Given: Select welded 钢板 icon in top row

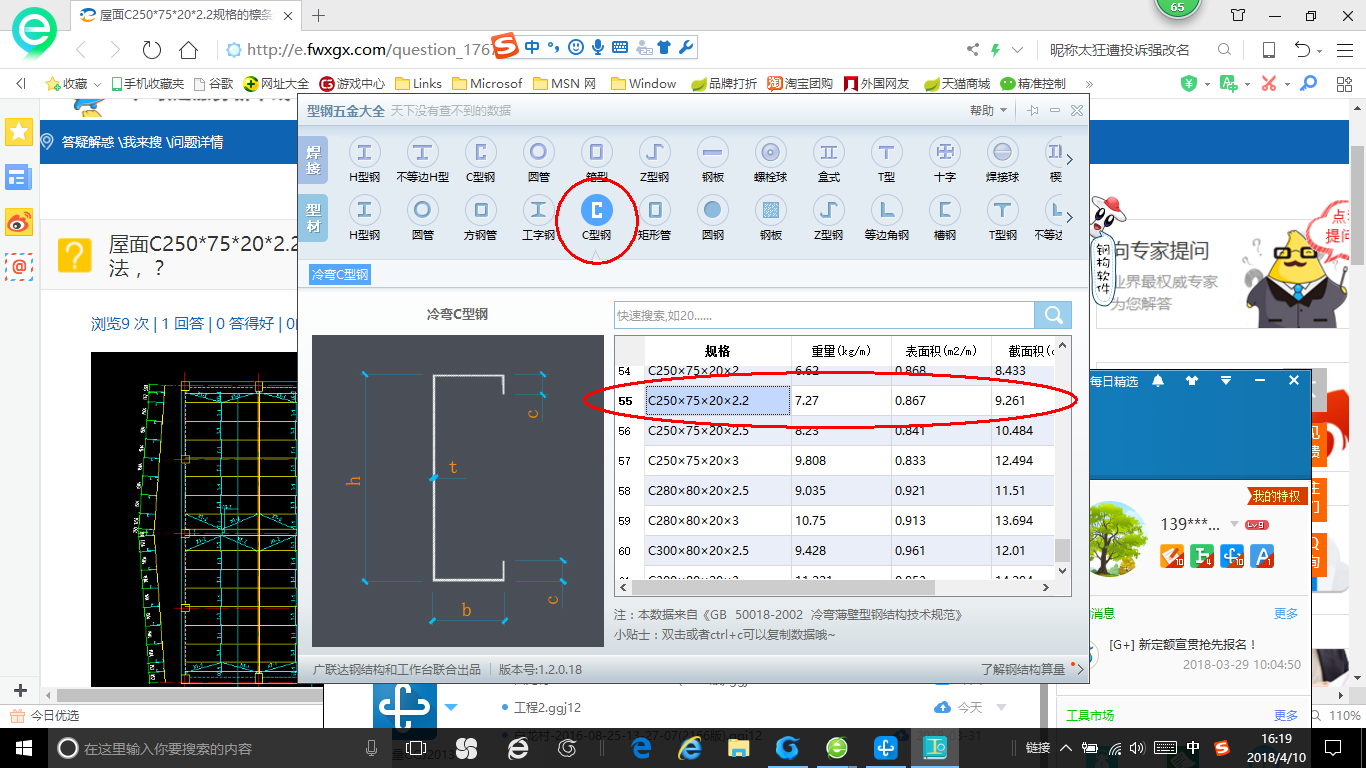Looking at the screenshot, I should [x=712, y=152].
